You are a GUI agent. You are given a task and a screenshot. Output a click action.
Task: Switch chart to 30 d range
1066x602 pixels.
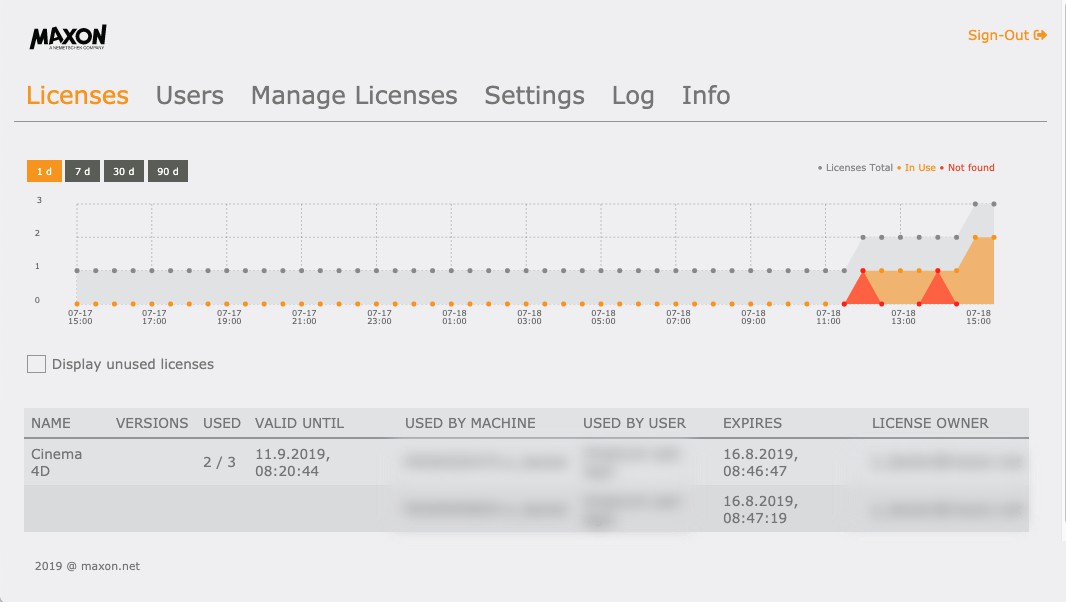[x=124, y=171]
